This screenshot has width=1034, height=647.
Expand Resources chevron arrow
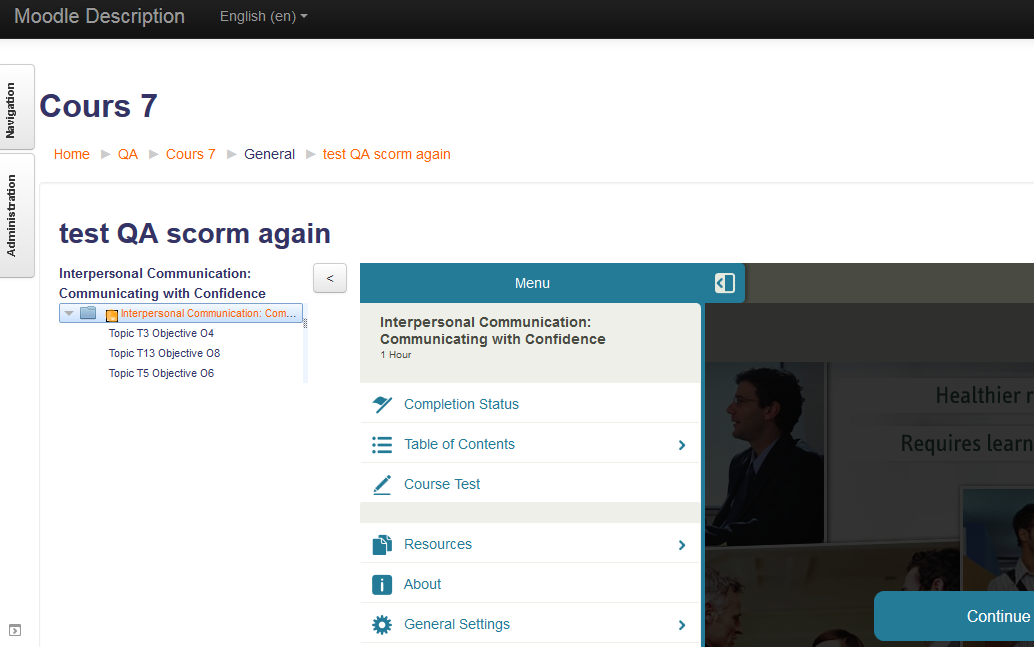pos(682,545)
